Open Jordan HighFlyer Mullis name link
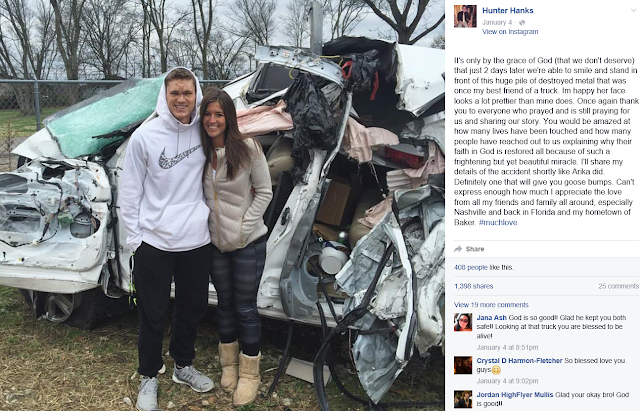 tap(515, 395)
